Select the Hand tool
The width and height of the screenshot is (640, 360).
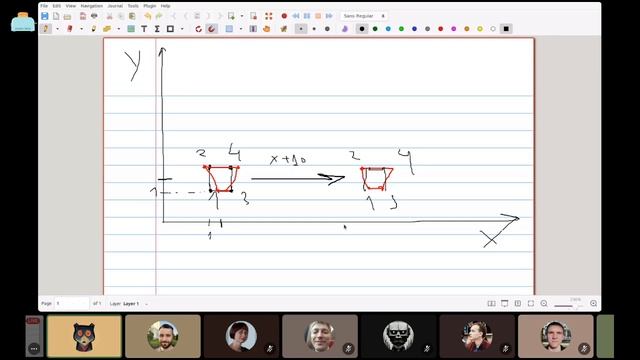pos(267,29)
